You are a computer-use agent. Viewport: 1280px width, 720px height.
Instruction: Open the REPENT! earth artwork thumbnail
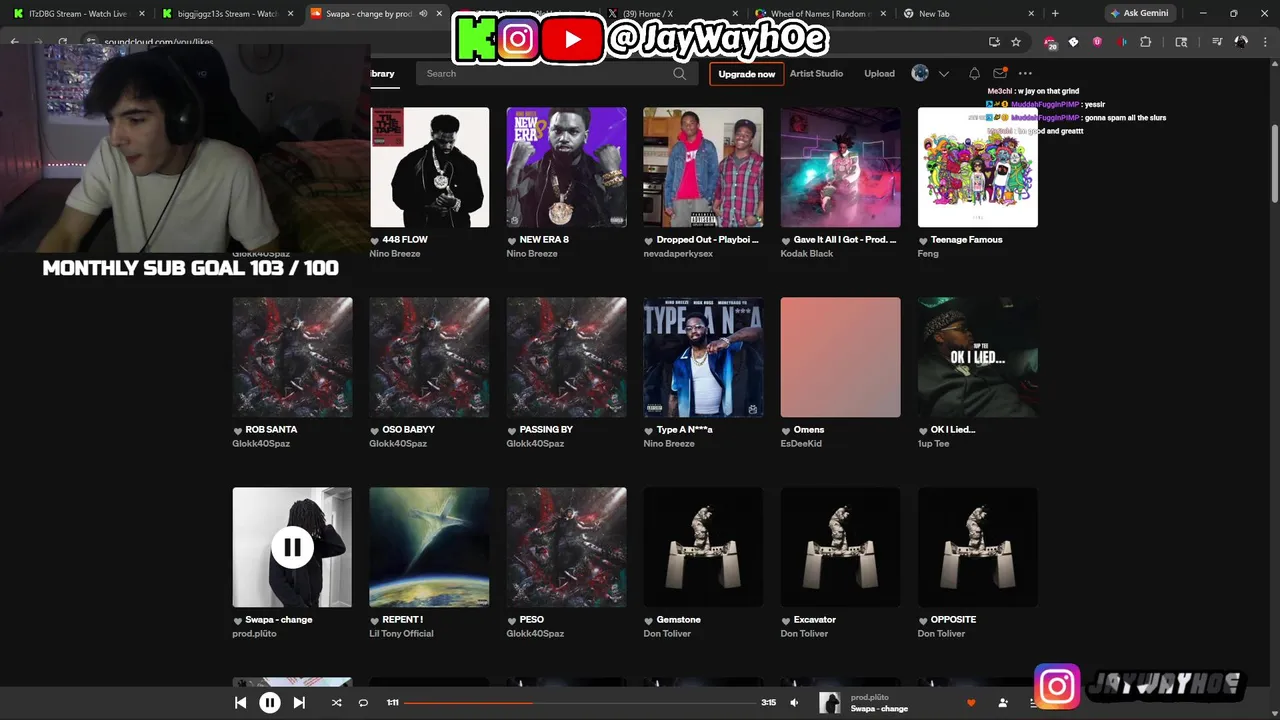click(x=429, y=547)
